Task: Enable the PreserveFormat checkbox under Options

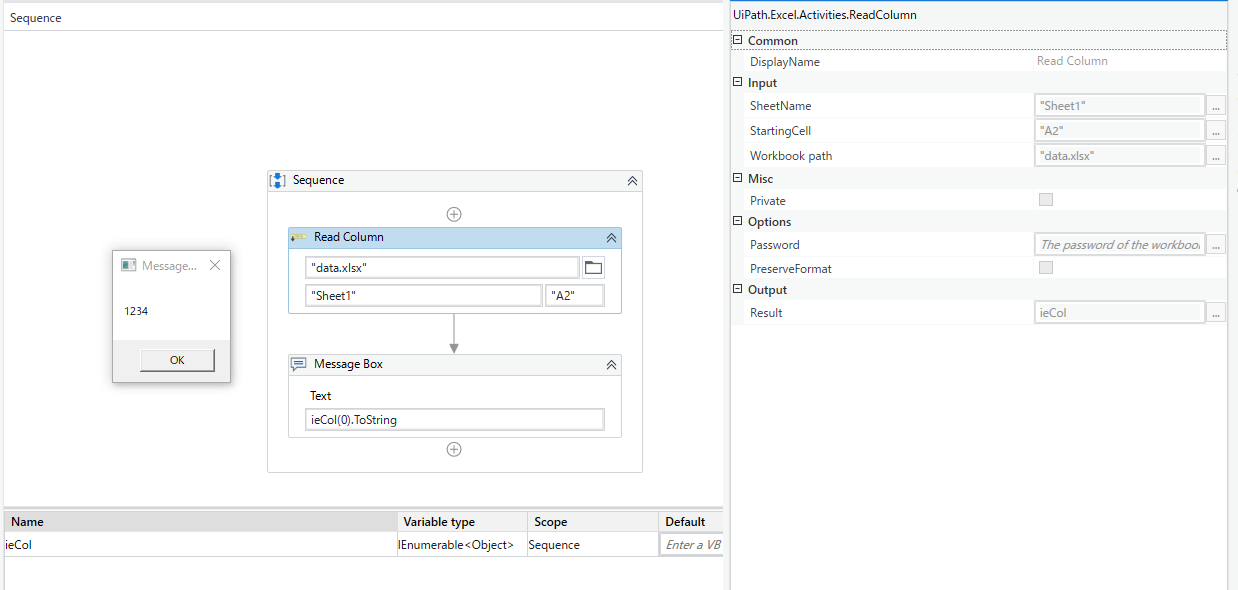Action: click(x=1045, y=267)
